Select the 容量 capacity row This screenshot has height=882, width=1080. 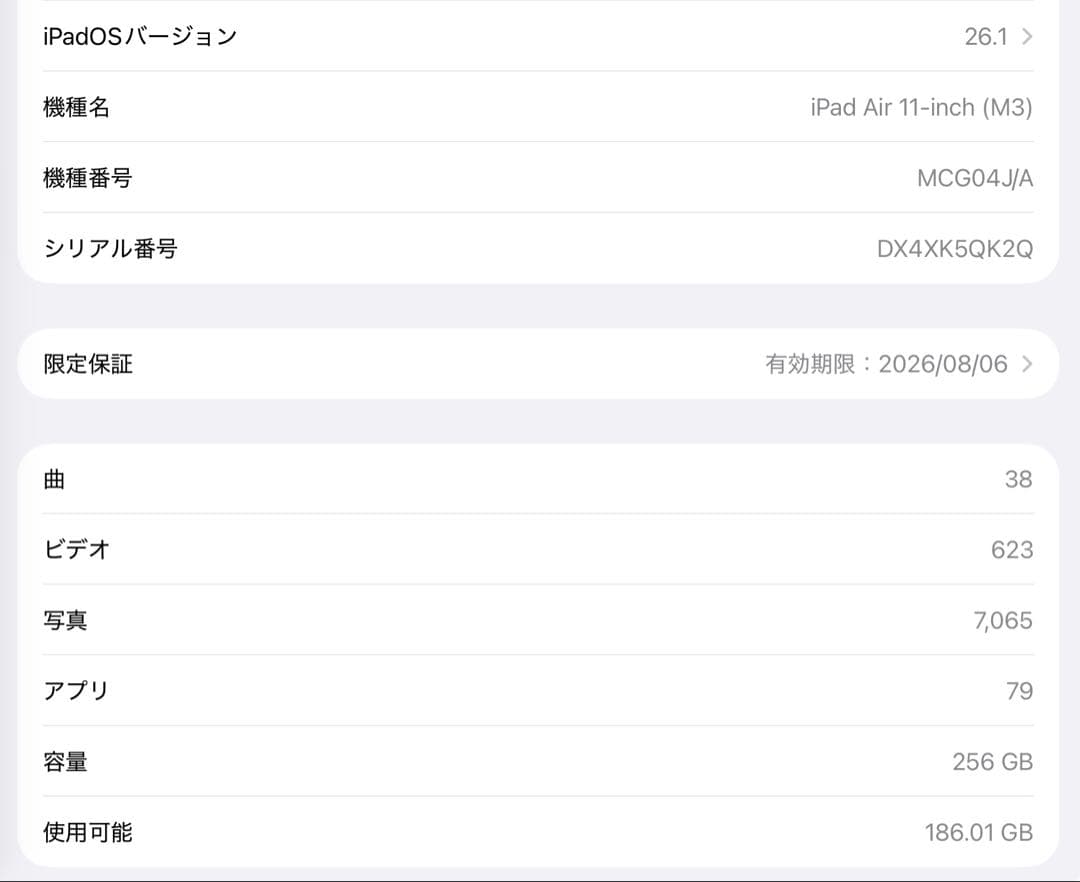click(540, 761)
